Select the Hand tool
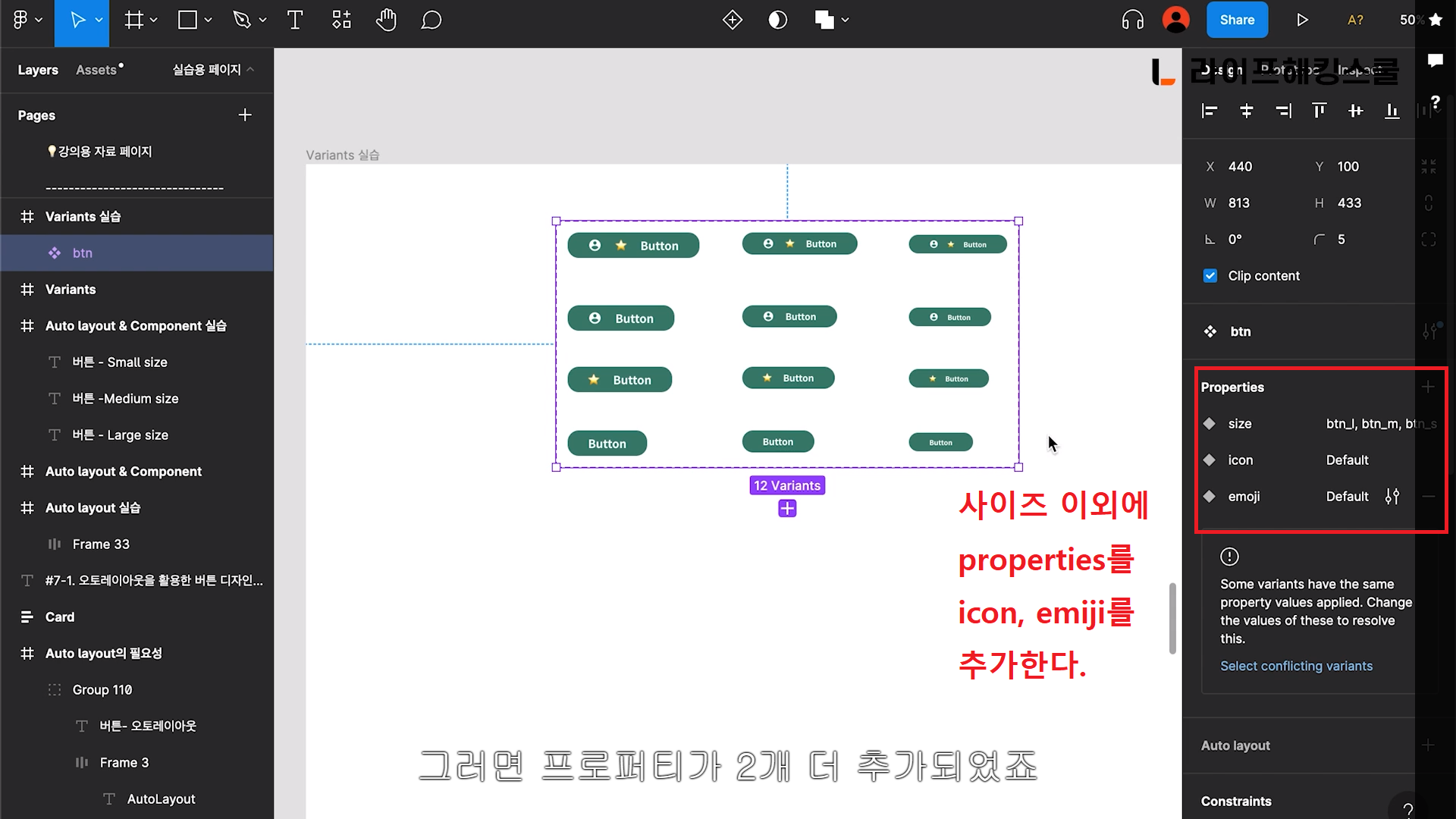The image size is (1456, 819). 386,20
